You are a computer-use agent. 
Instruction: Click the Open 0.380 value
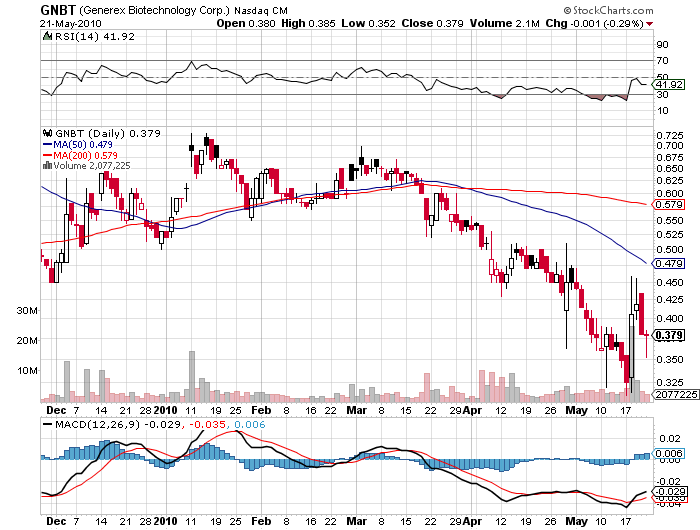point(246,23)
